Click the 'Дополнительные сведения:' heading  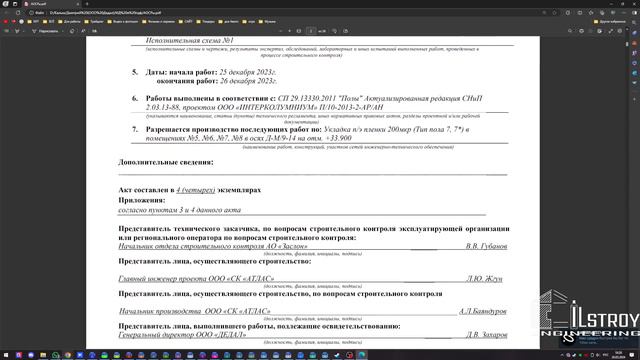click(x=166, y=162)
